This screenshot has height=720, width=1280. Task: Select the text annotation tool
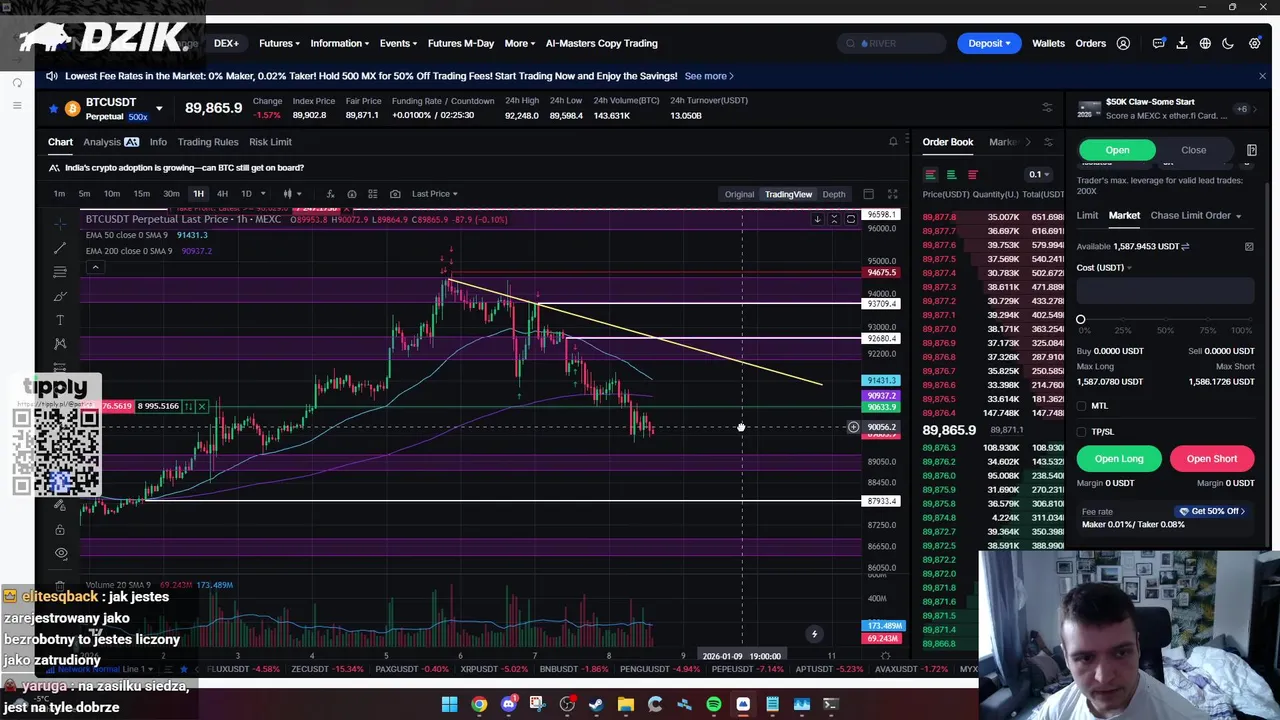point(60,320)
